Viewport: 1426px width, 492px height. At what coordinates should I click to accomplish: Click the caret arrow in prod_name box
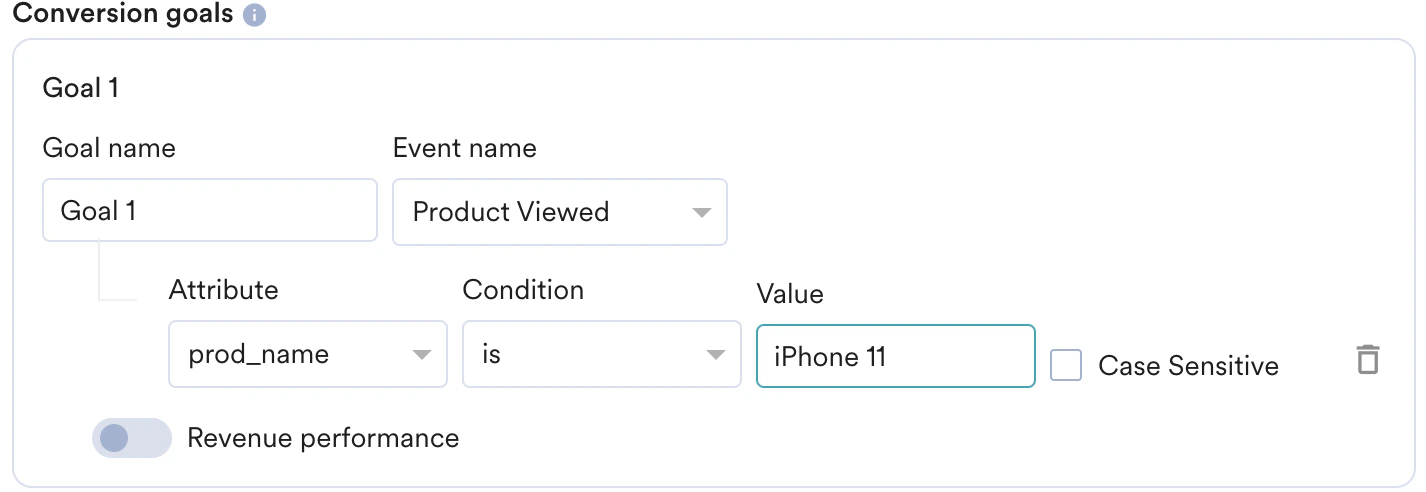(422, 355)
